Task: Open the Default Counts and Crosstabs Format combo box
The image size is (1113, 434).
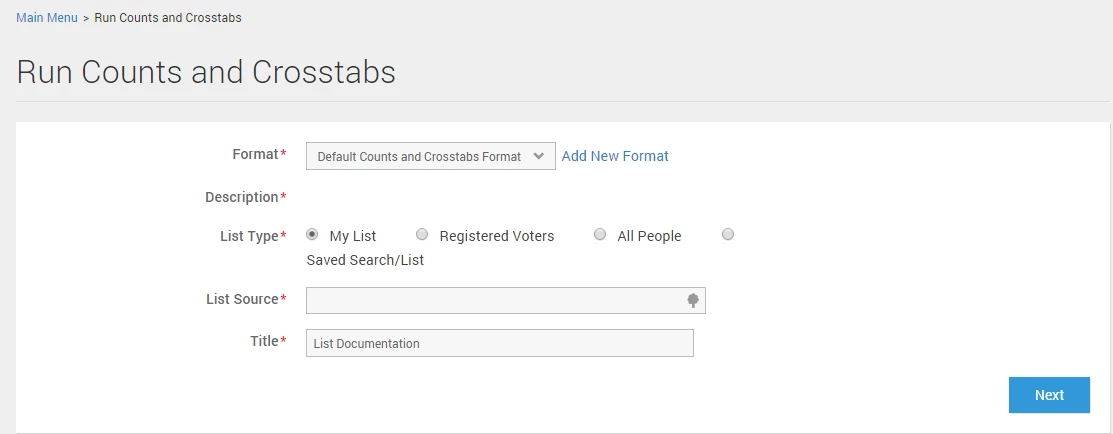Action: (420, 156)
